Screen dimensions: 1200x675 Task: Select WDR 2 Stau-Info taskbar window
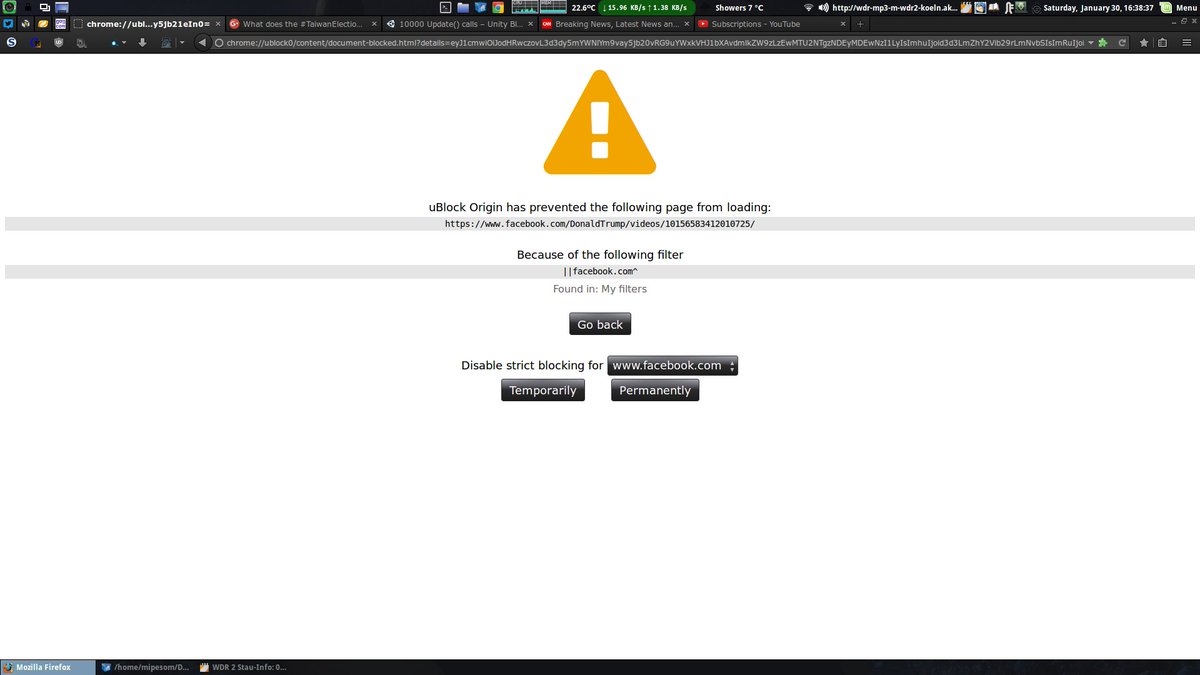coord(244,667)
